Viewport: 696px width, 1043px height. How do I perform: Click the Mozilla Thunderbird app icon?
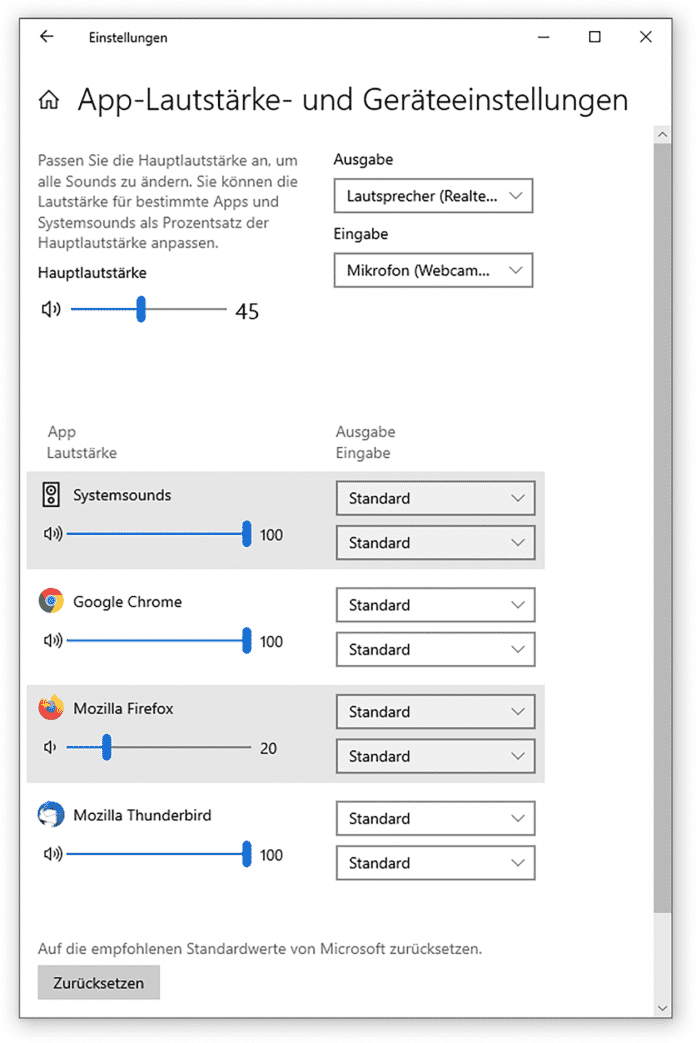click(x=51, y=815)
